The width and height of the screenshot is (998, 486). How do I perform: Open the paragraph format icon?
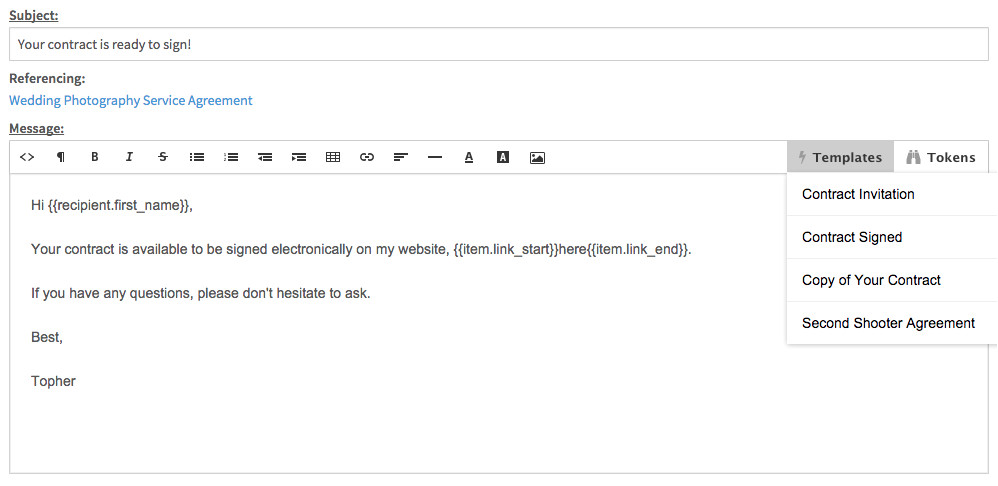click(61, 157)
